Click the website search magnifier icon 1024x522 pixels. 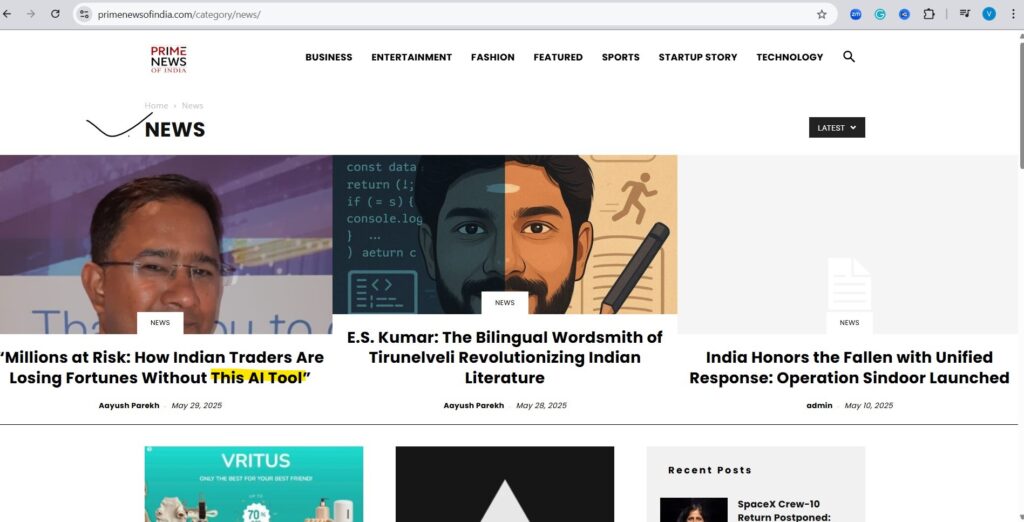[x=848, y=57]
